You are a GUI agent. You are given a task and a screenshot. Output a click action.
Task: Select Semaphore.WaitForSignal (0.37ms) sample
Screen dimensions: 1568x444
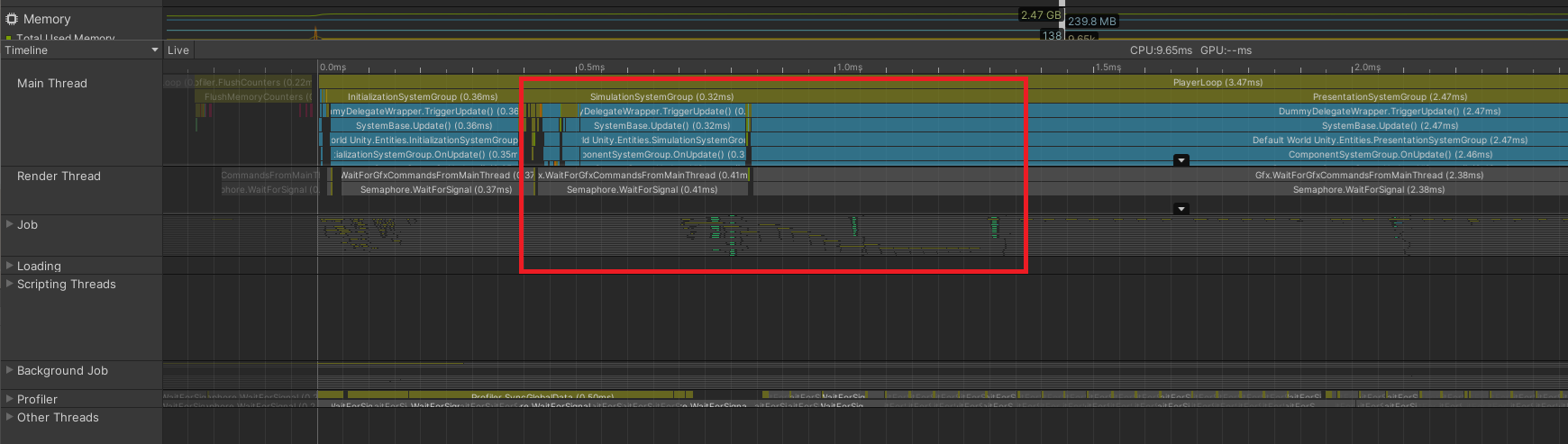(x=436, y=189)
